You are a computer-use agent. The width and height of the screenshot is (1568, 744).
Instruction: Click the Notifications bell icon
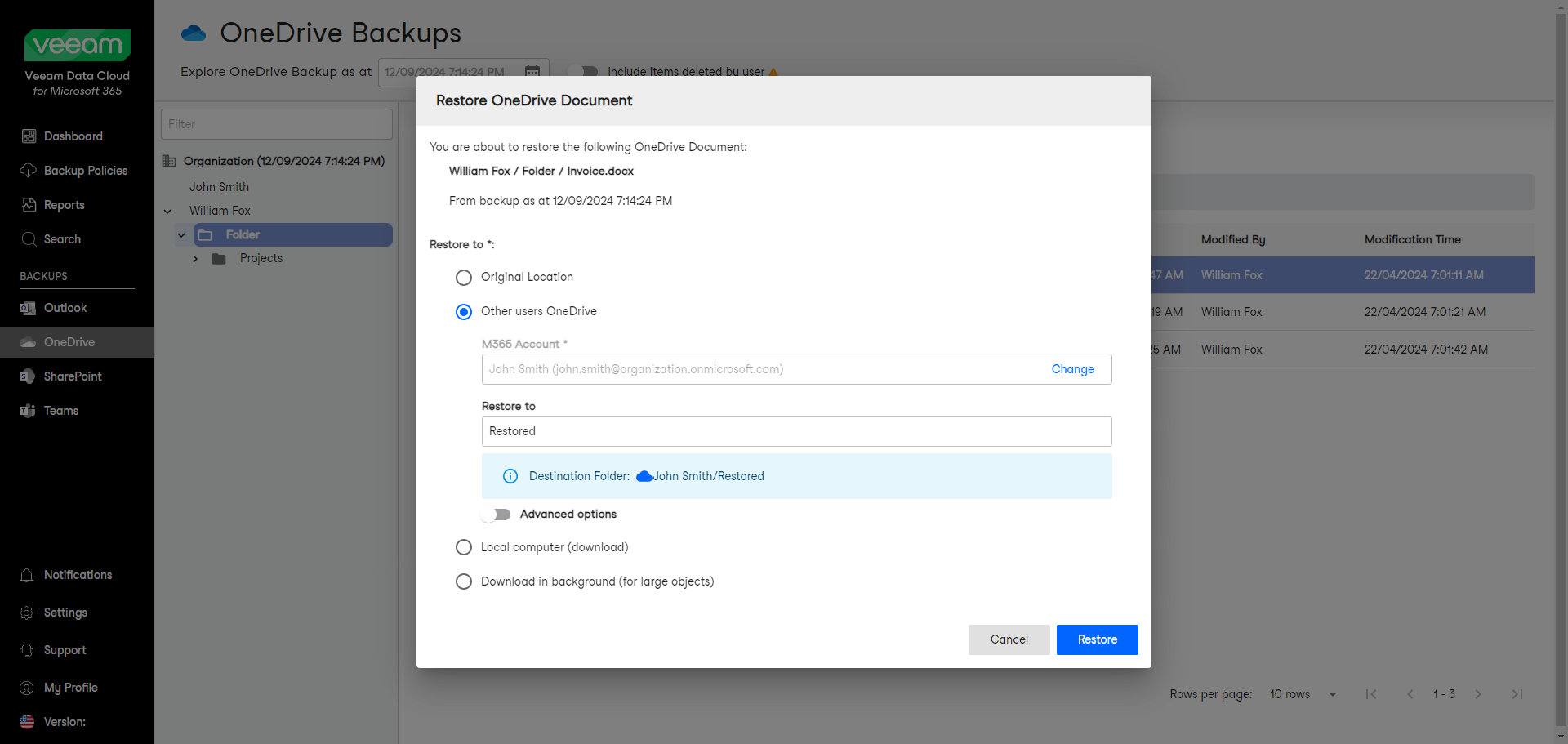pyautogui.click(x=27, y=575)
